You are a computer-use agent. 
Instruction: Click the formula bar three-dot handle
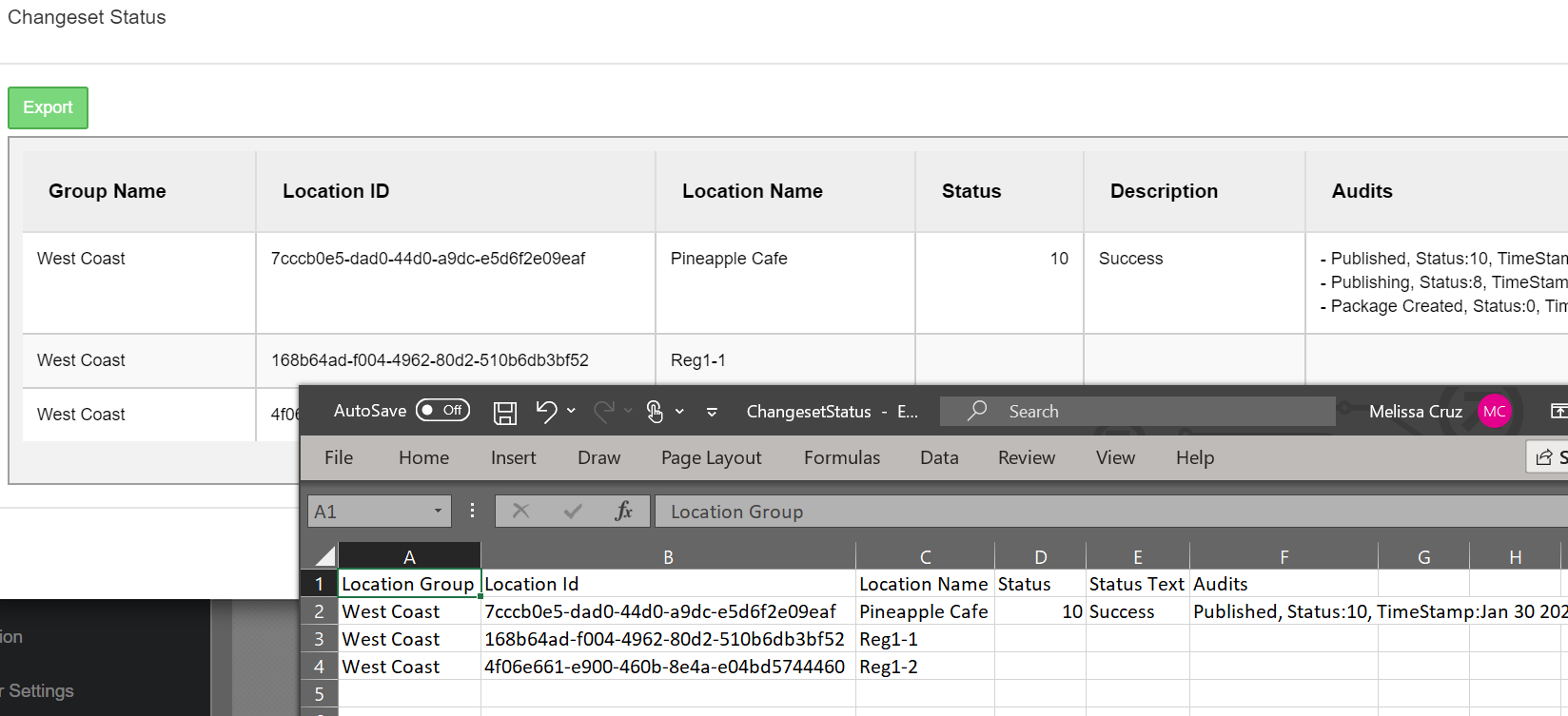coord(472,512)
